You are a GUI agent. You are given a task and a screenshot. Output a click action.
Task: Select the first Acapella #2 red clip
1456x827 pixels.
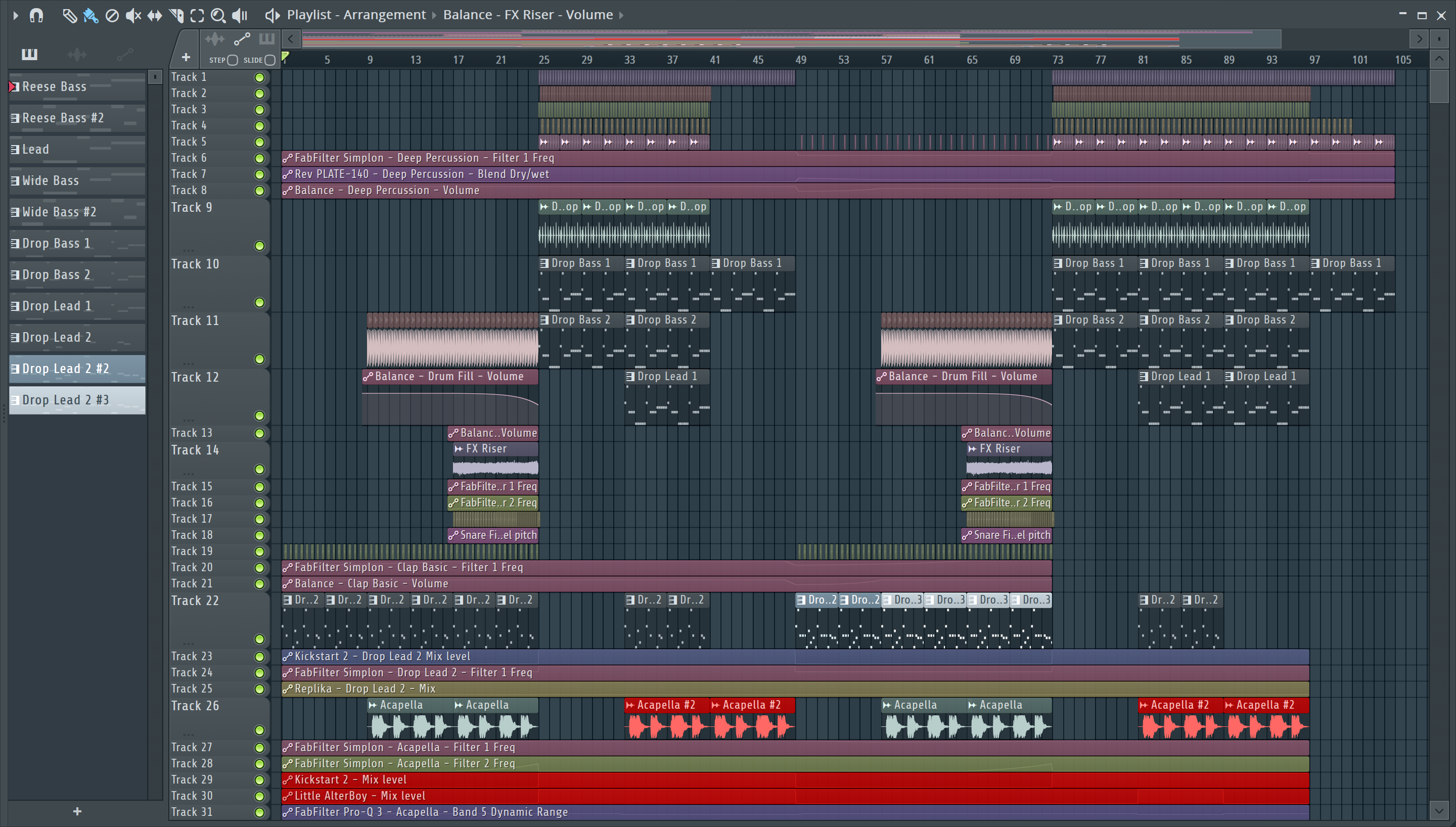click(x=667, y=718)
